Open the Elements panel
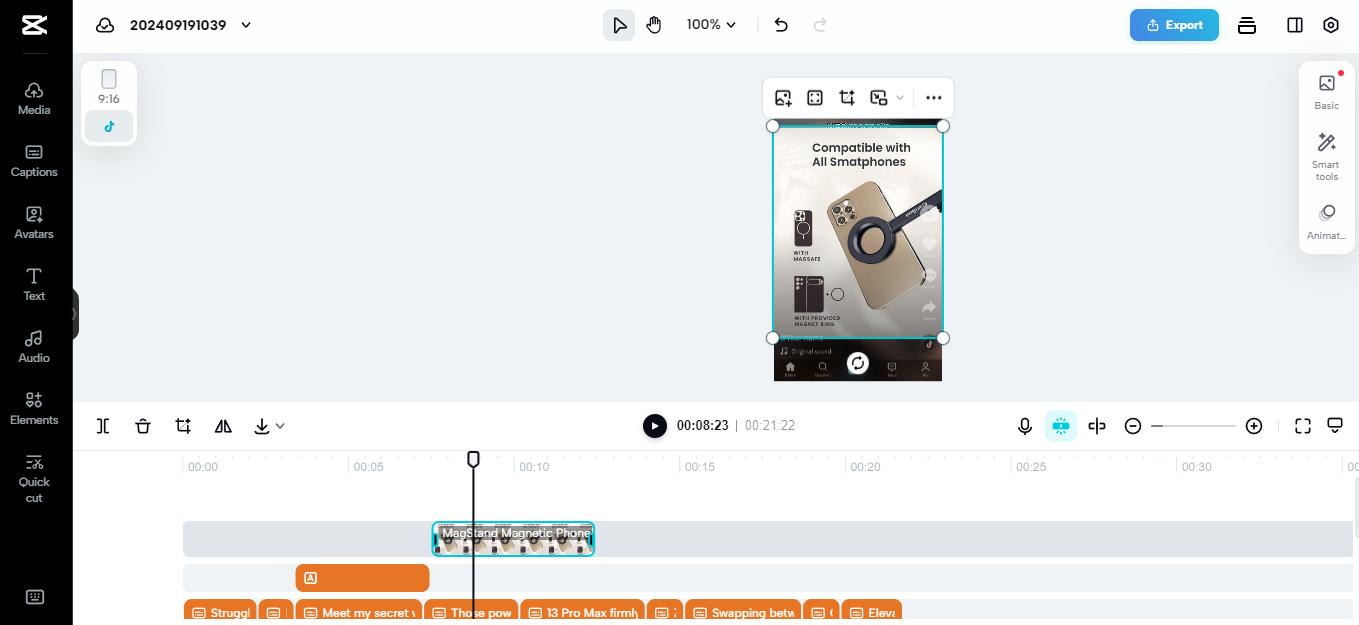Screen dimensions: 1359x625 (x=34, y=408)
